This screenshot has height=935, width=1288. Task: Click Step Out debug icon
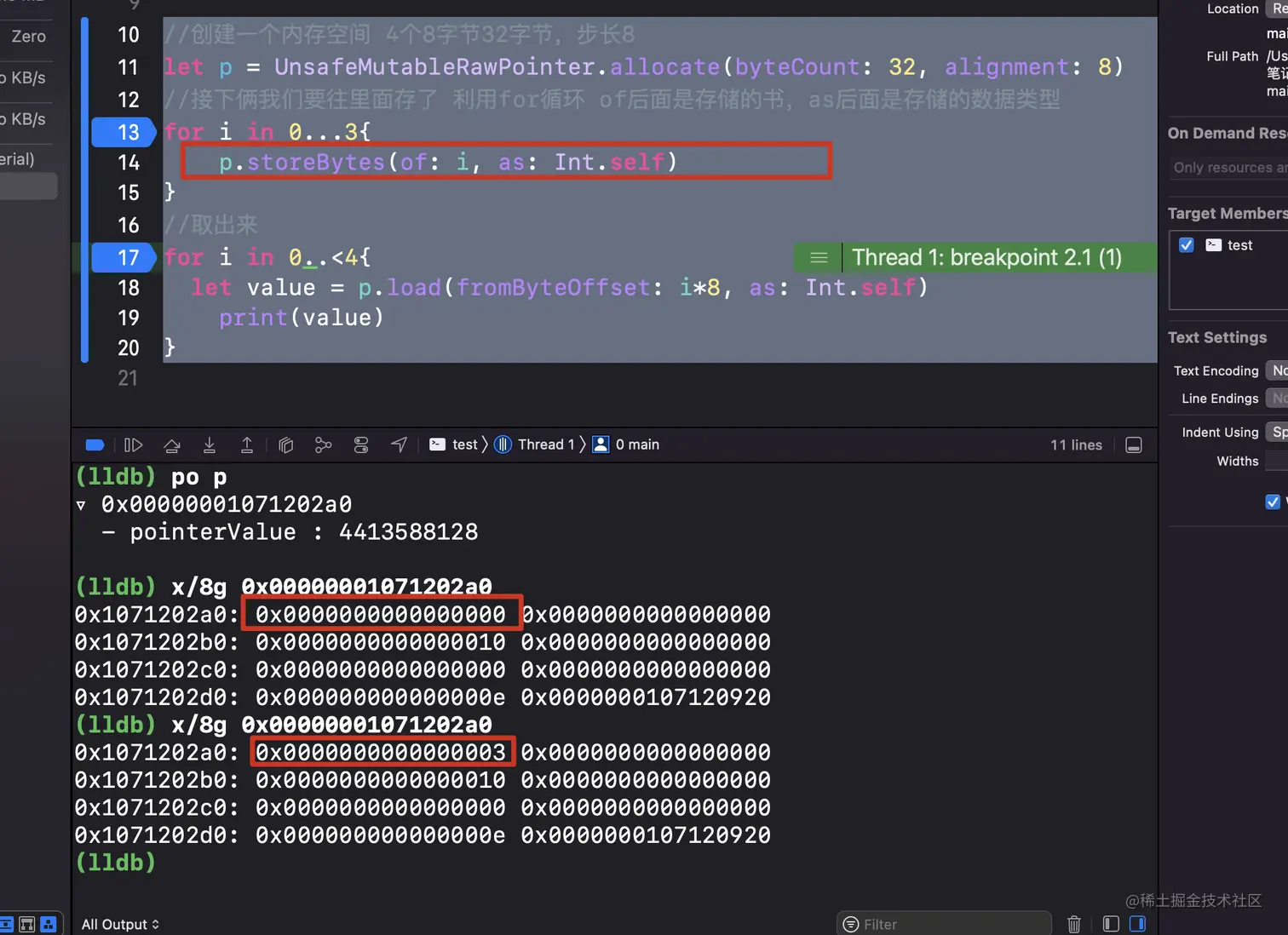point(247,445)
